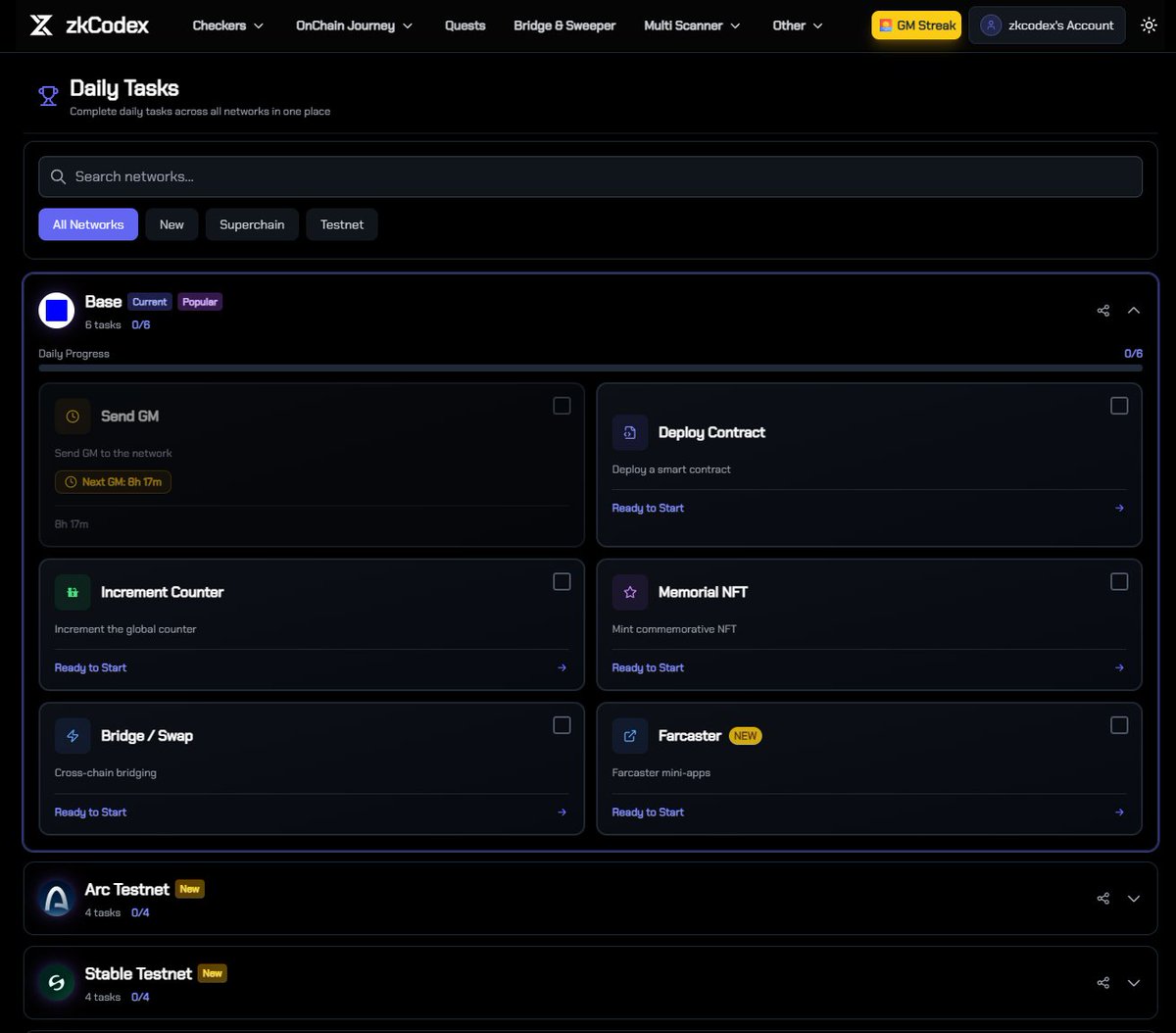Click the arrow on Farcaster card
Screen dimensions: 1176x1033
[x=1119, y=812]
